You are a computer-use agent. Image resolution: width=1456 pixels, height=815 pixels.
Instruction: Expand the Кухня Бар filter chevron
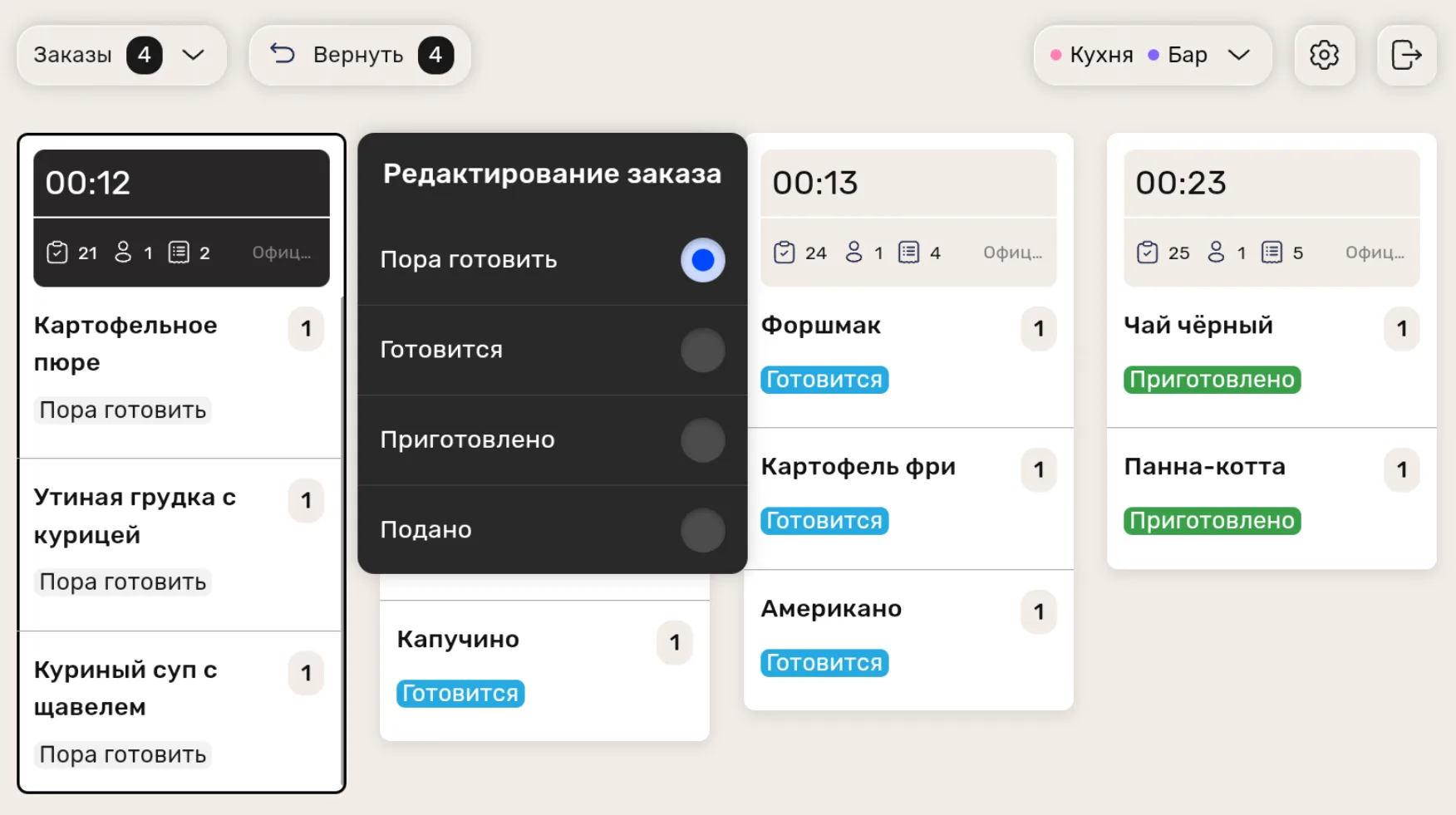pos(1239,55)
